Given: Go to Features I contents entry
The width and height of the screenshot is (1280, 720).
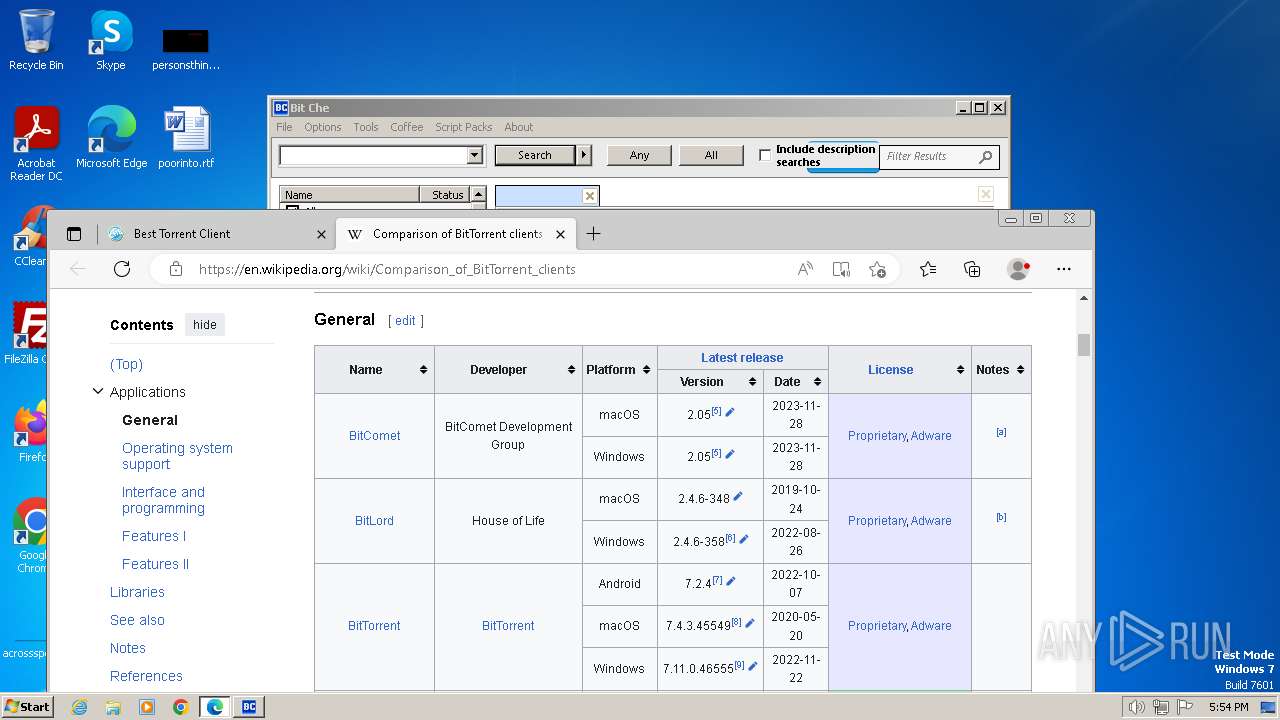Looking at the screenshot, I should 154,536.
